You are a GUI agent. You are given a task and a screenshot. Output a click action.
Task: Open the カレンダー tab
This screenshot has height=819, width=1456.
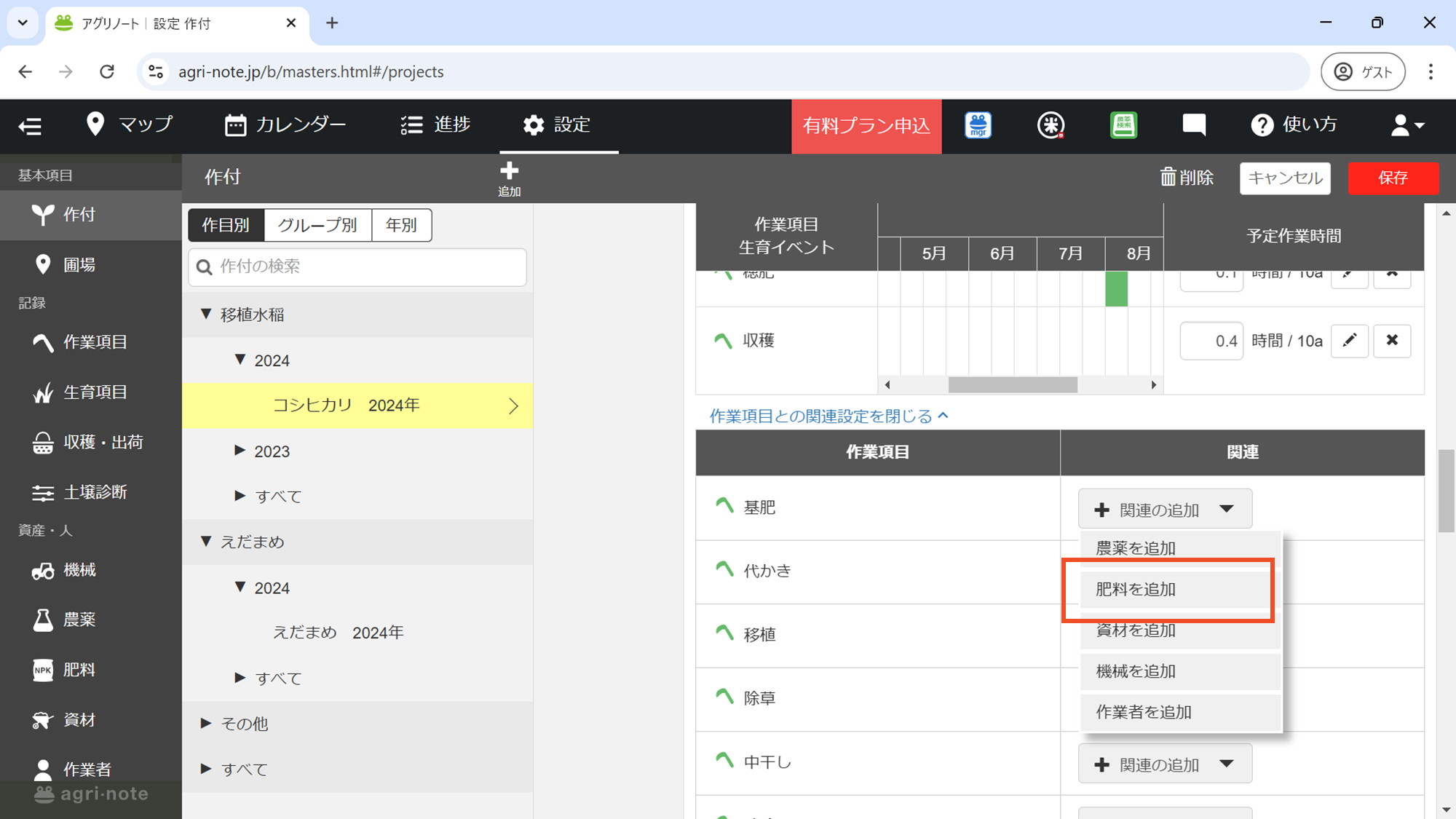point(285,125)
